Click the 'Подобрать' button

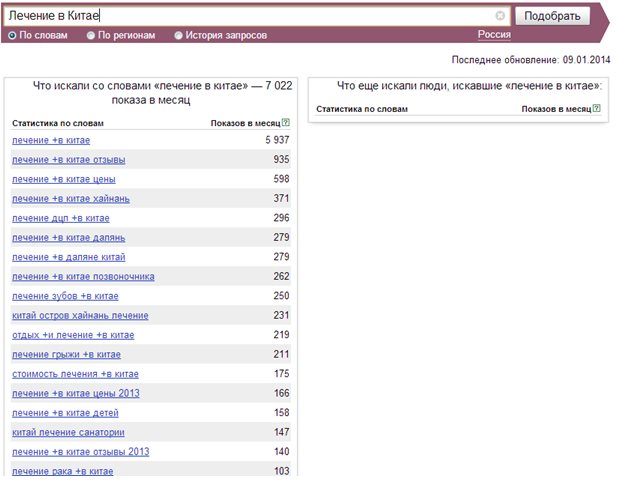[x=552, y=16]
